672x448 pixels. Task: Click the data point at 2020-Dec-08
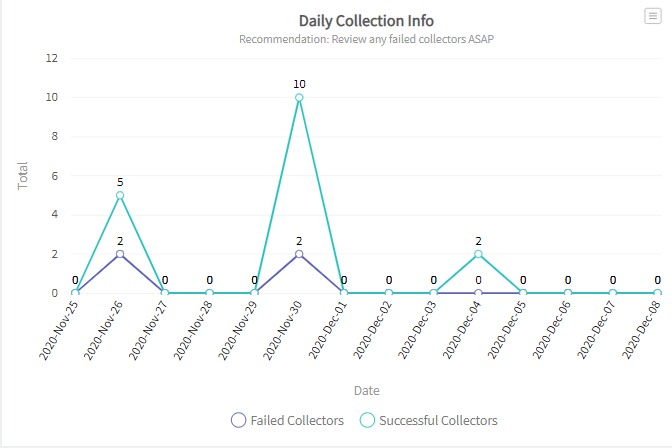[x=657, y=293]
